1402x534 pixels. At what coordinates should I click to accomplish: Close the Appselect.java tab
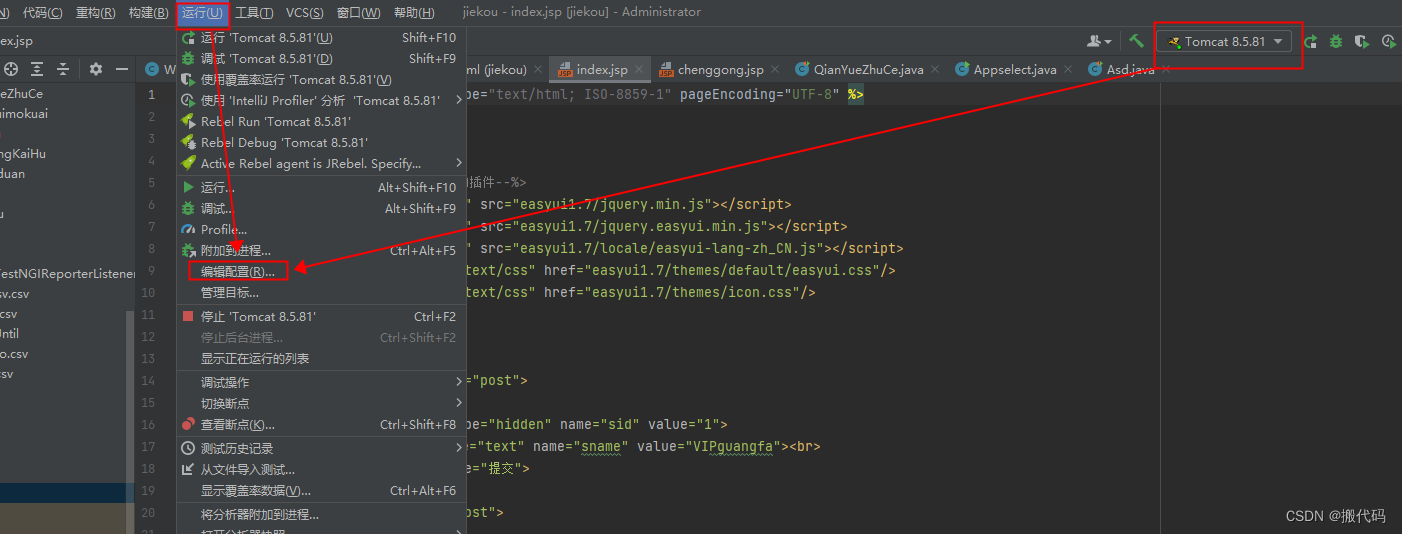(1067, 70)
